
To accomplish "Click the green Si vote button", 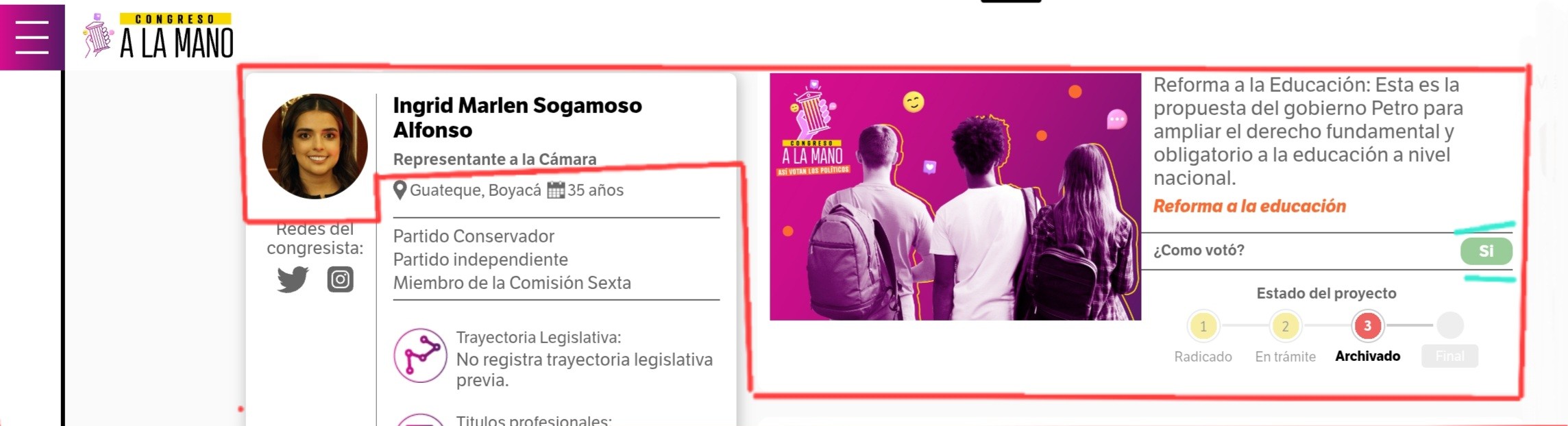I will coord(1486,251).
